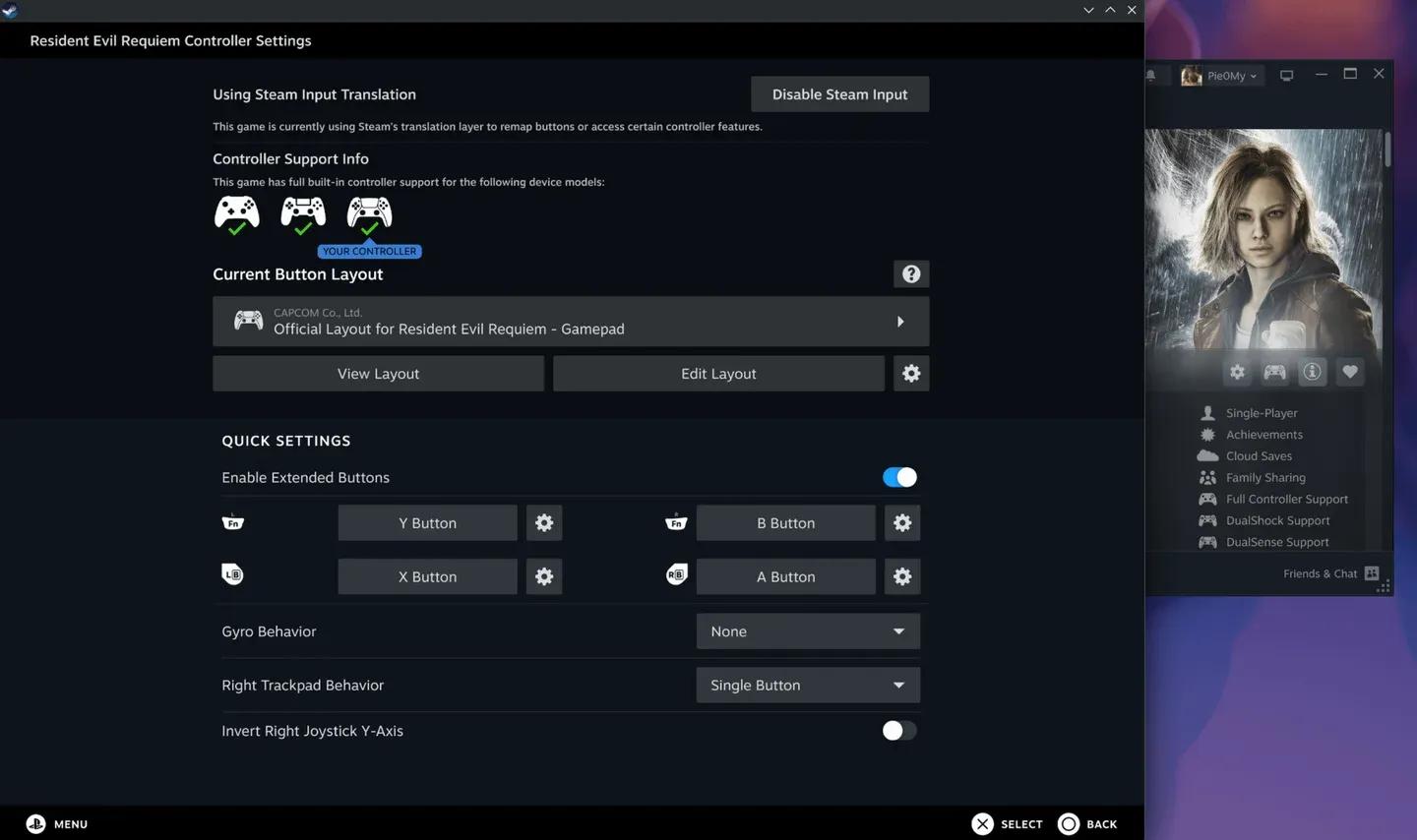
Task: Select the B Button binding
Action: pos(785,523)
